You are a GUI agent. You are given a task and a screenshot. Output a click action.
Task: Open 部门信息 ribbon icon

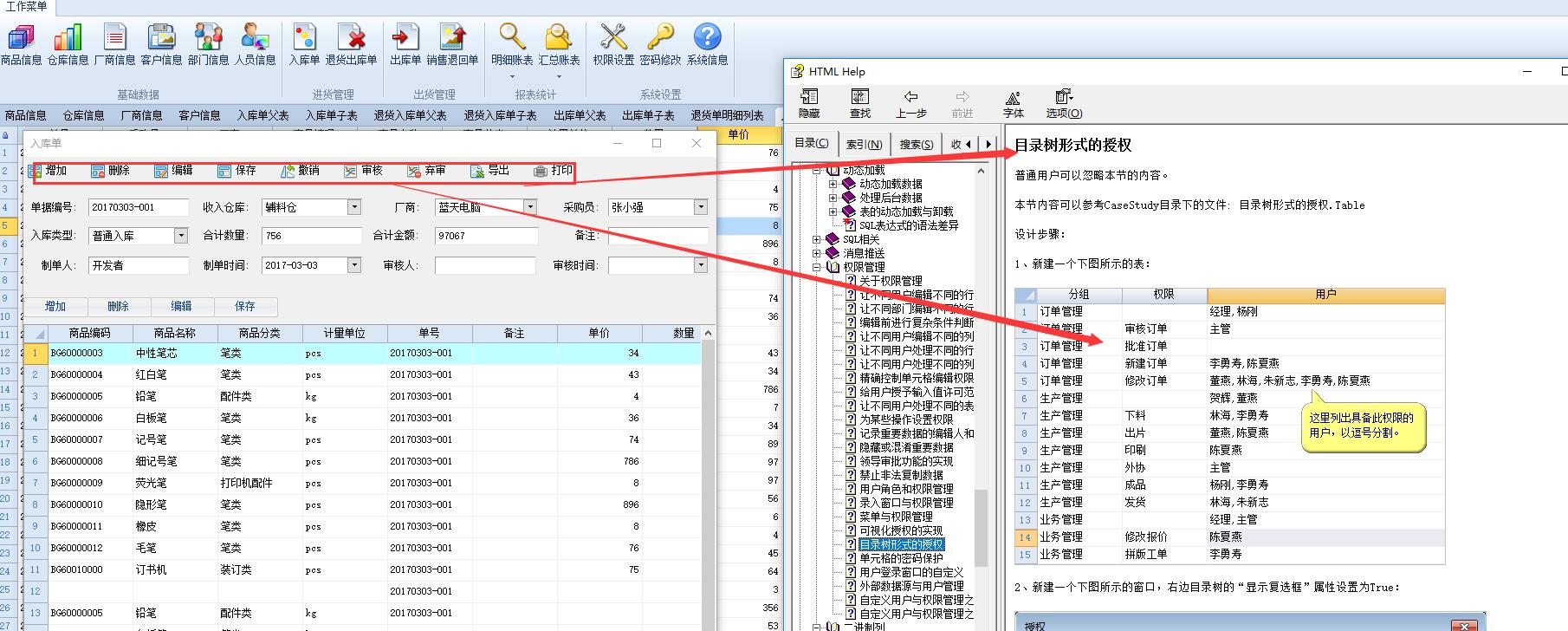pos(208,45)
